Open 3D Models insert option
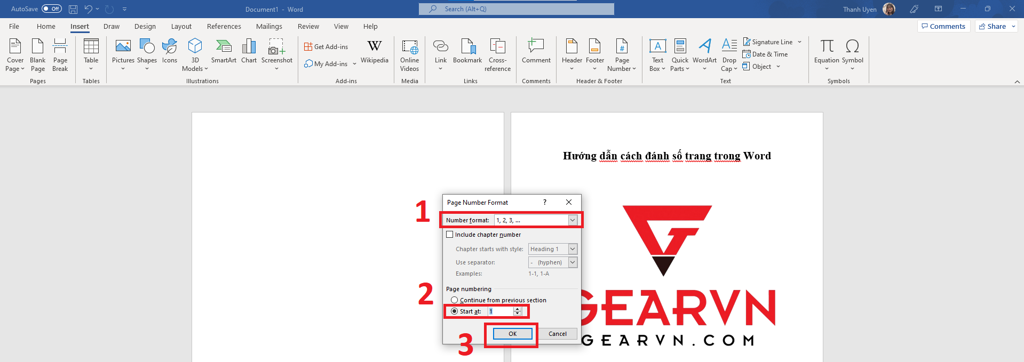This screenshot has height=362, width=1024. coord(195,55)
